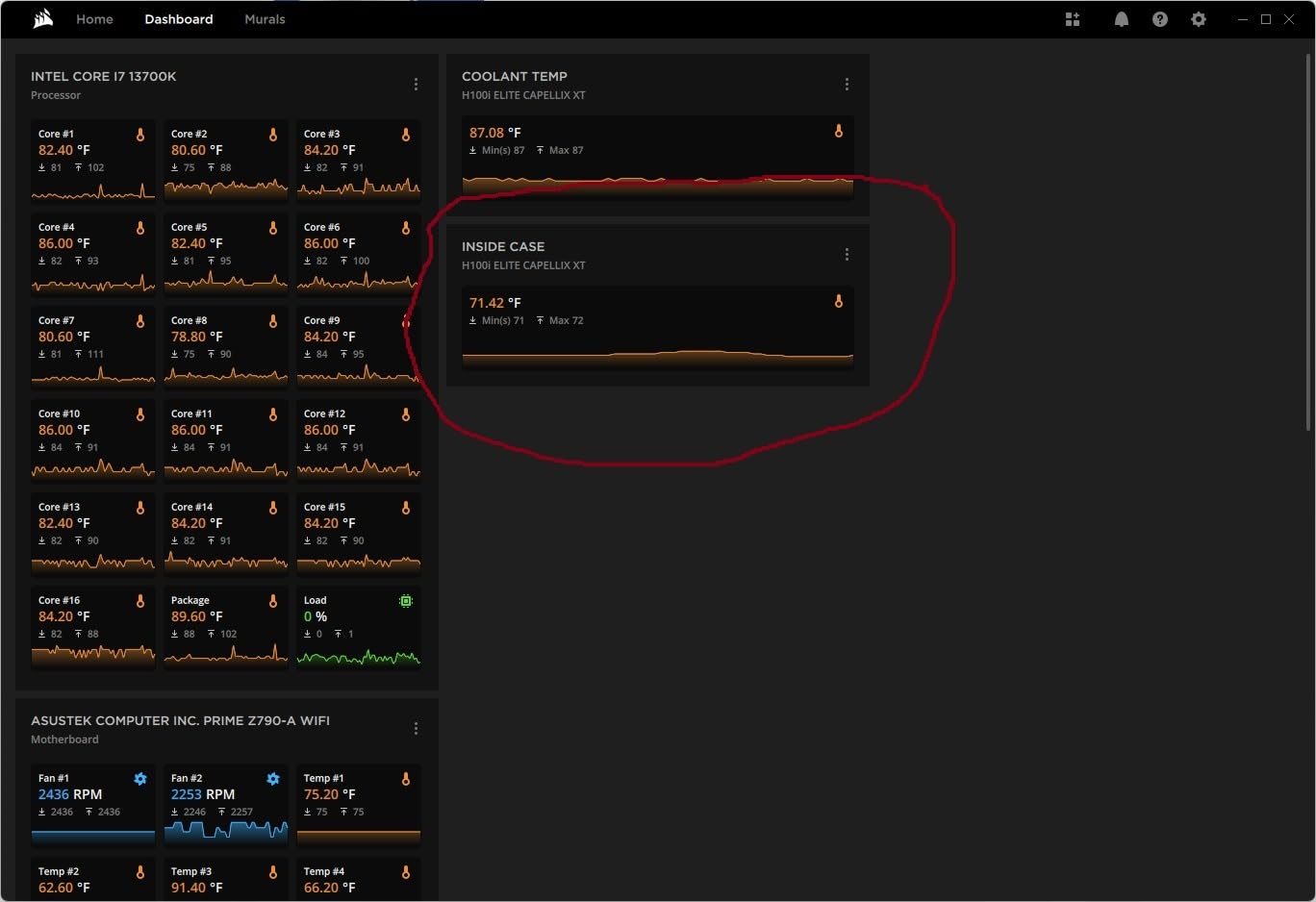
Task: Click the thermometer icon on Inside Case
Action: tap(839, 301)
